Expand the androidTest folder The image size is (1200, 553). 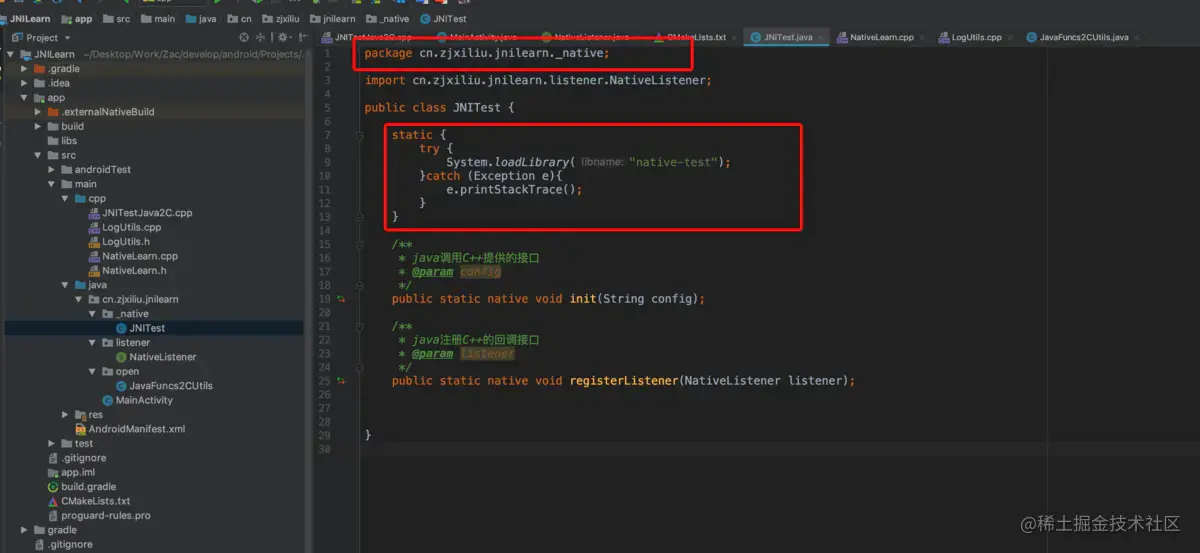point(52,170)
